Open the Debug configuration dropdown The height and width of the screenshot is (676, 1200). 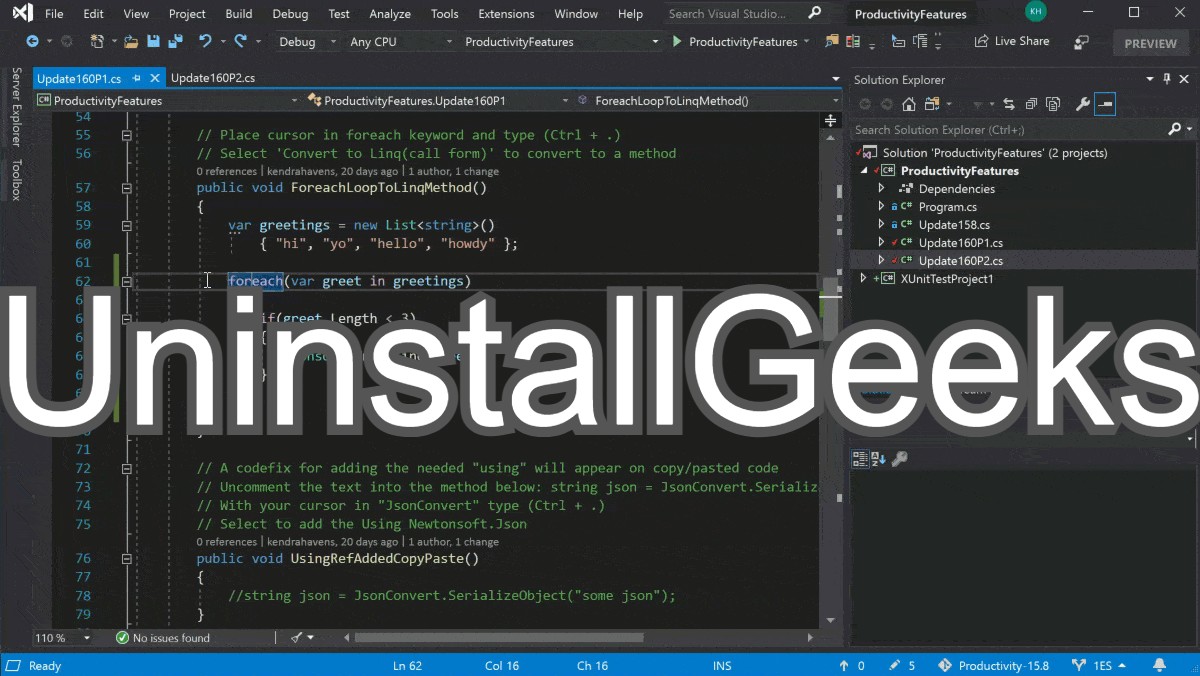(x=310, y=42)
